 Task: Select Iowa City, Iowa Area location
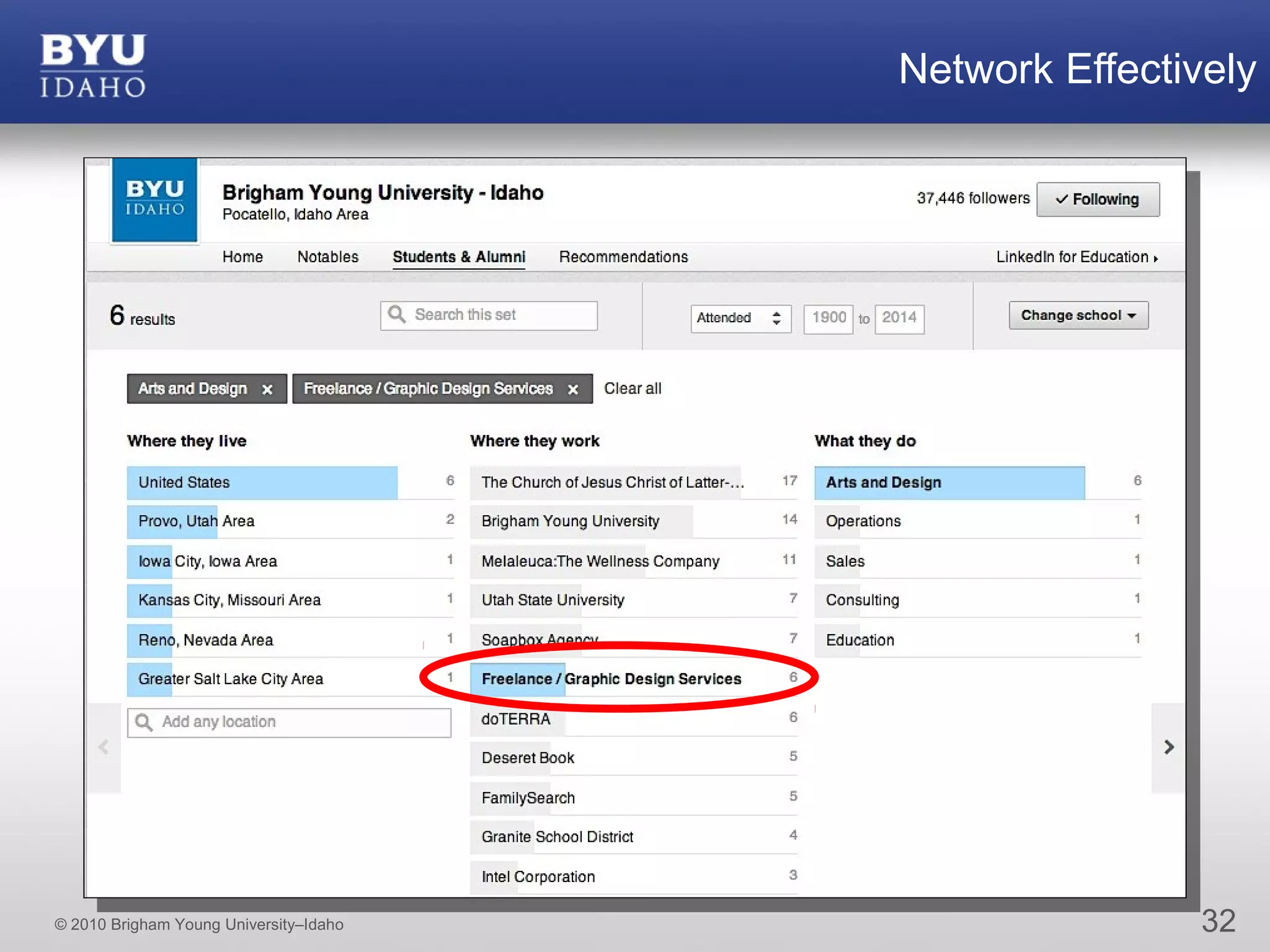click(x=290, y=561)
